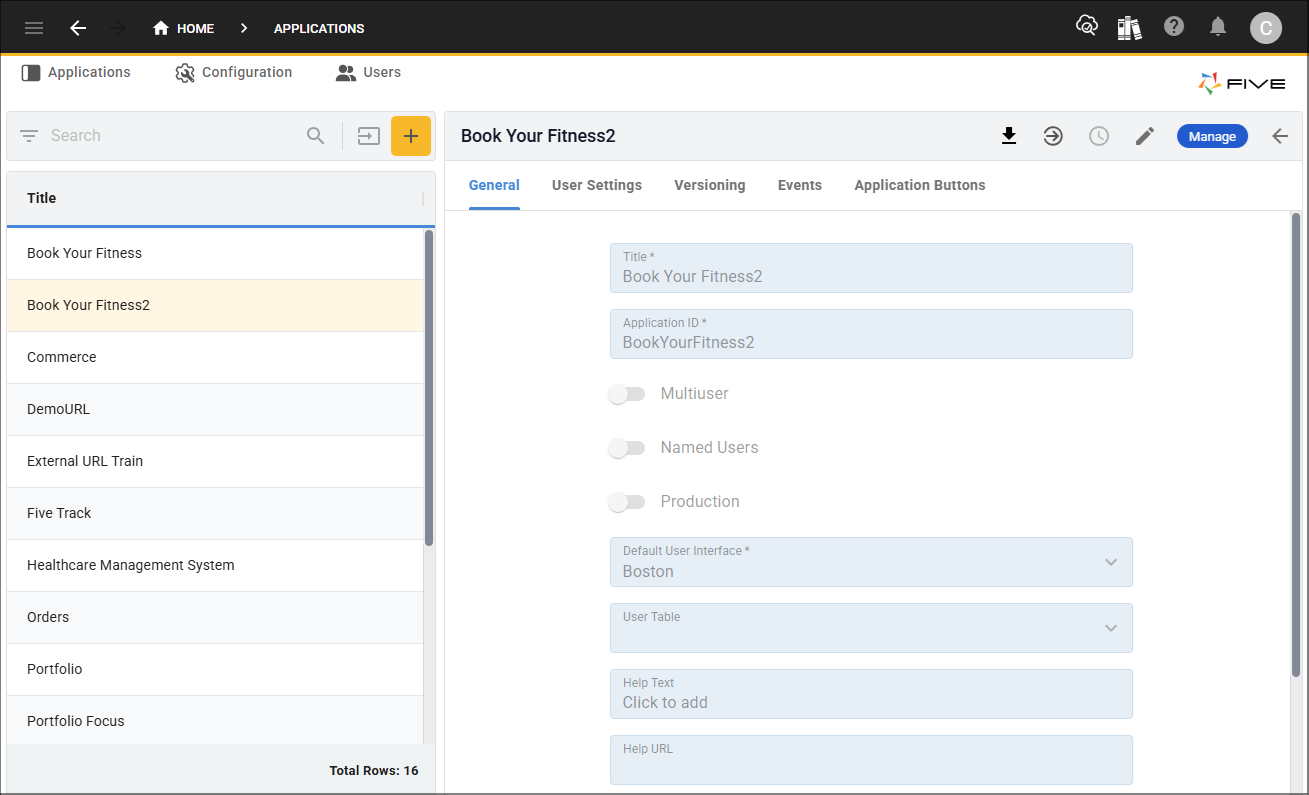
Task: Click the Application ID field
Action: (871, 334)
